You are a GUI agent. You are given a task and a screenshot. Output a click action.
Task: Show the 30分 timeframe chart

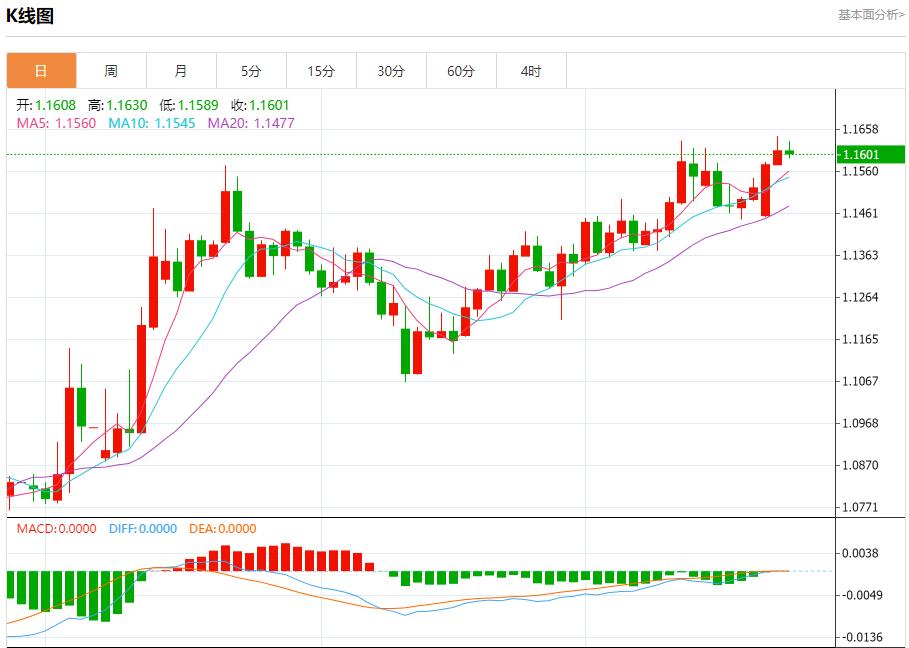pyautogui.click(x=391, y=71)
